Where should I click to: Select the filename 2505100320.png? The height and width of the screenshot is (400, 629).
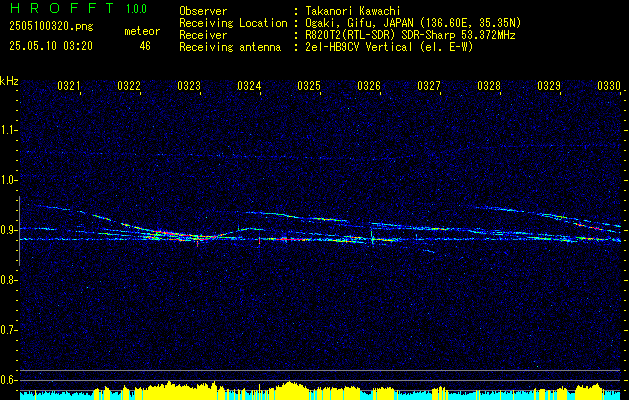pos(51,26)
